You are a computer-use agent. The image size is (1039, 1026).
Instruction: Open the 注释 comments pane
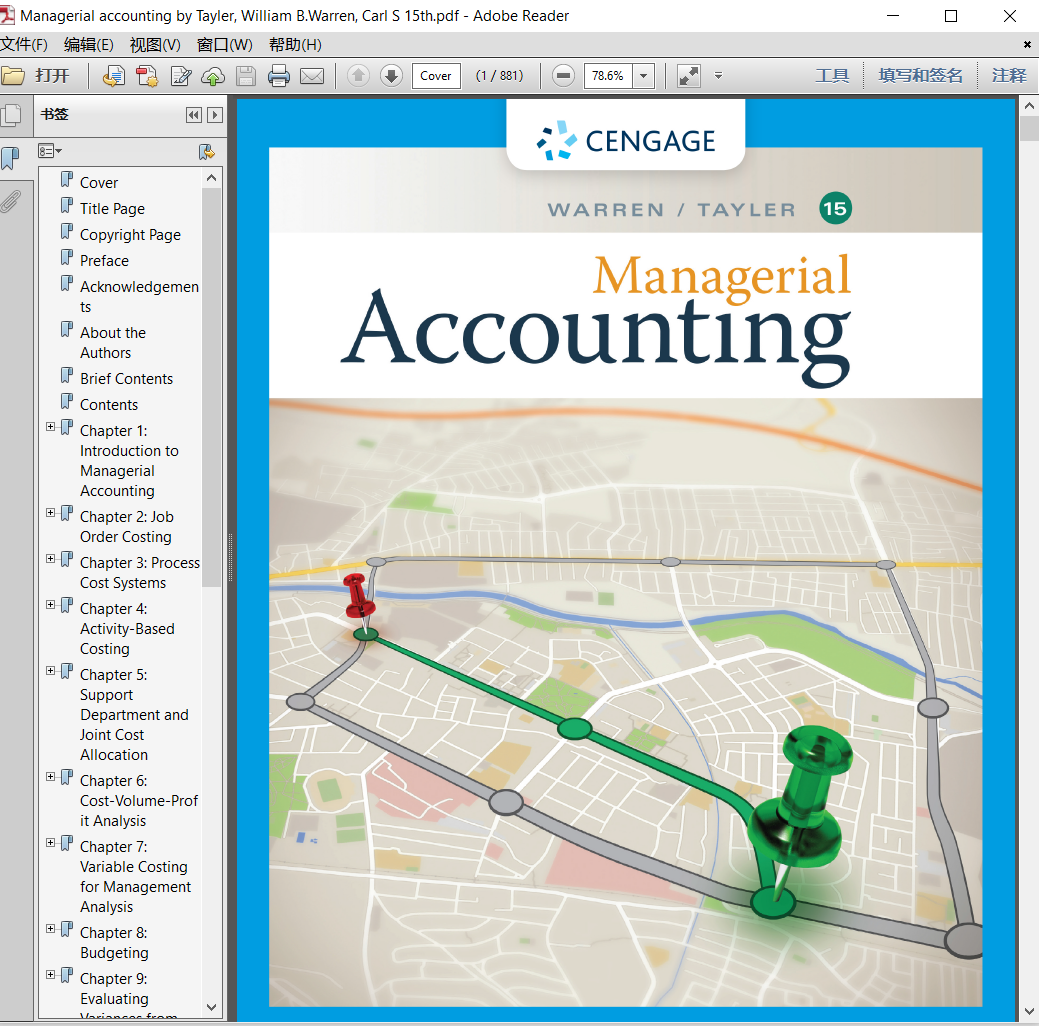(1009, 76)
